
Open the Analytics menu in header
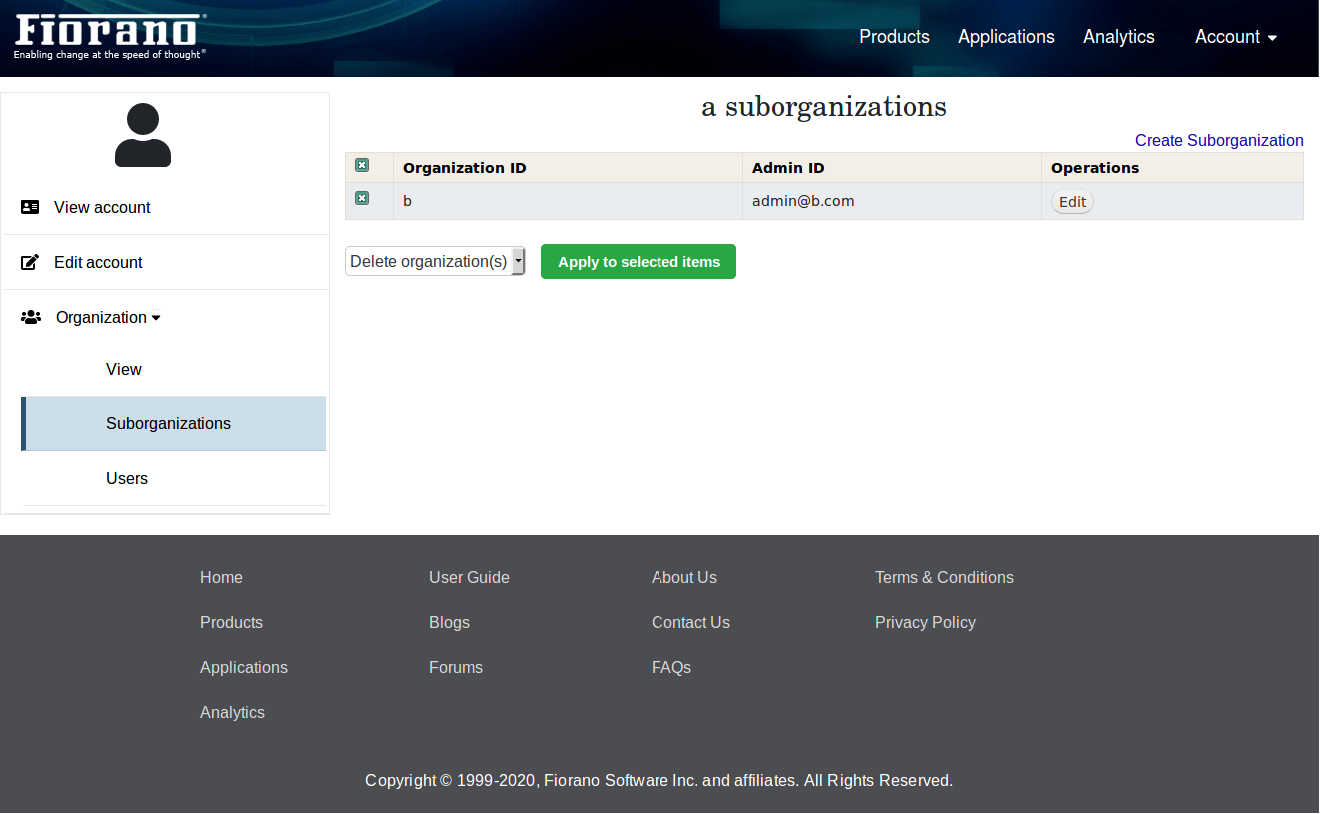pos(1118,37)
